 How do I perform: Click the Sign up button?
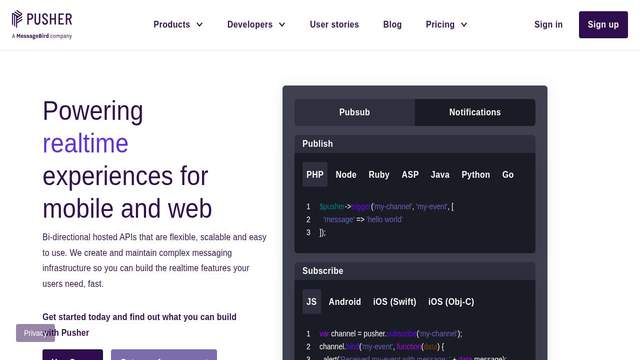(603, 24)
